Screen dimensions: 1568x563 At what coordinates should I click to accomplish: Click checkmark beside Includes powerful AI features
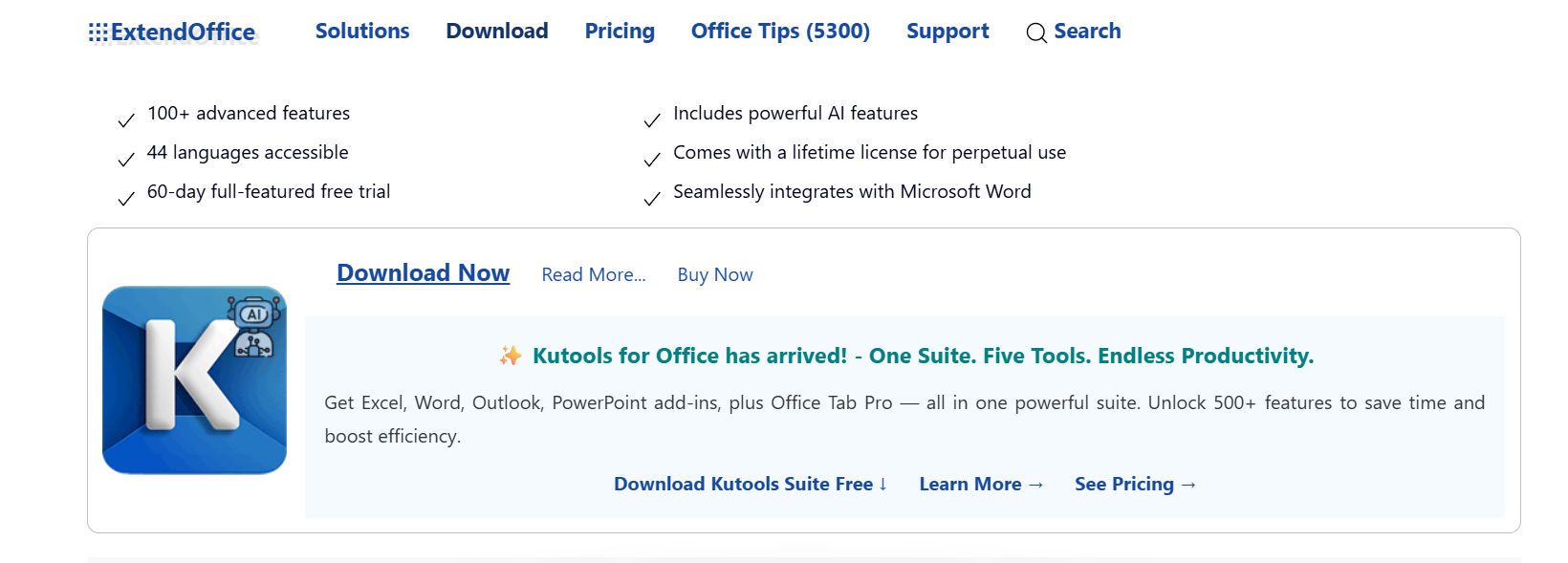652,120
